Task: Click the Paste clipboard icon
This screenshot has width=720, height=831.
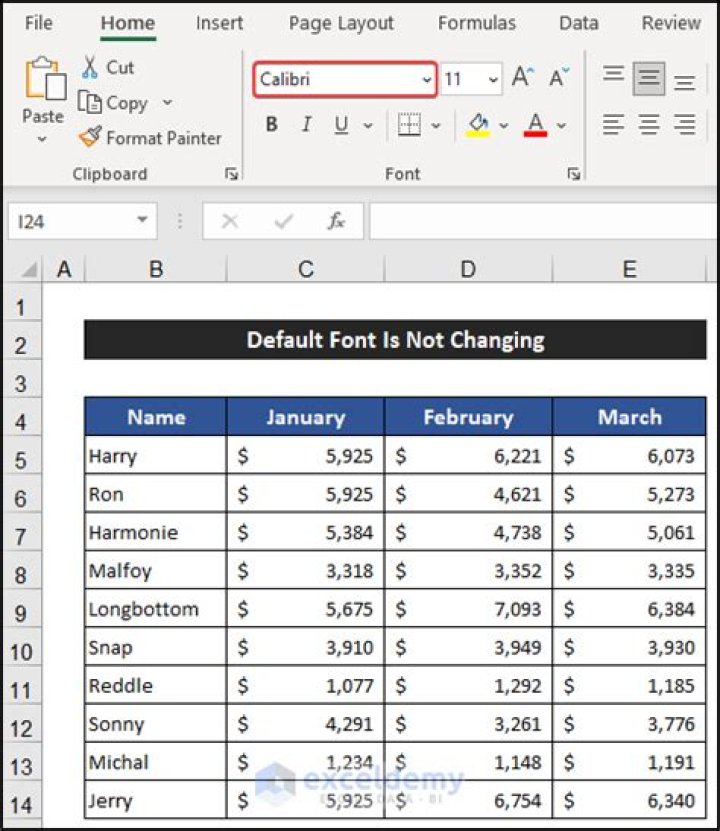Action: [45, 78]
